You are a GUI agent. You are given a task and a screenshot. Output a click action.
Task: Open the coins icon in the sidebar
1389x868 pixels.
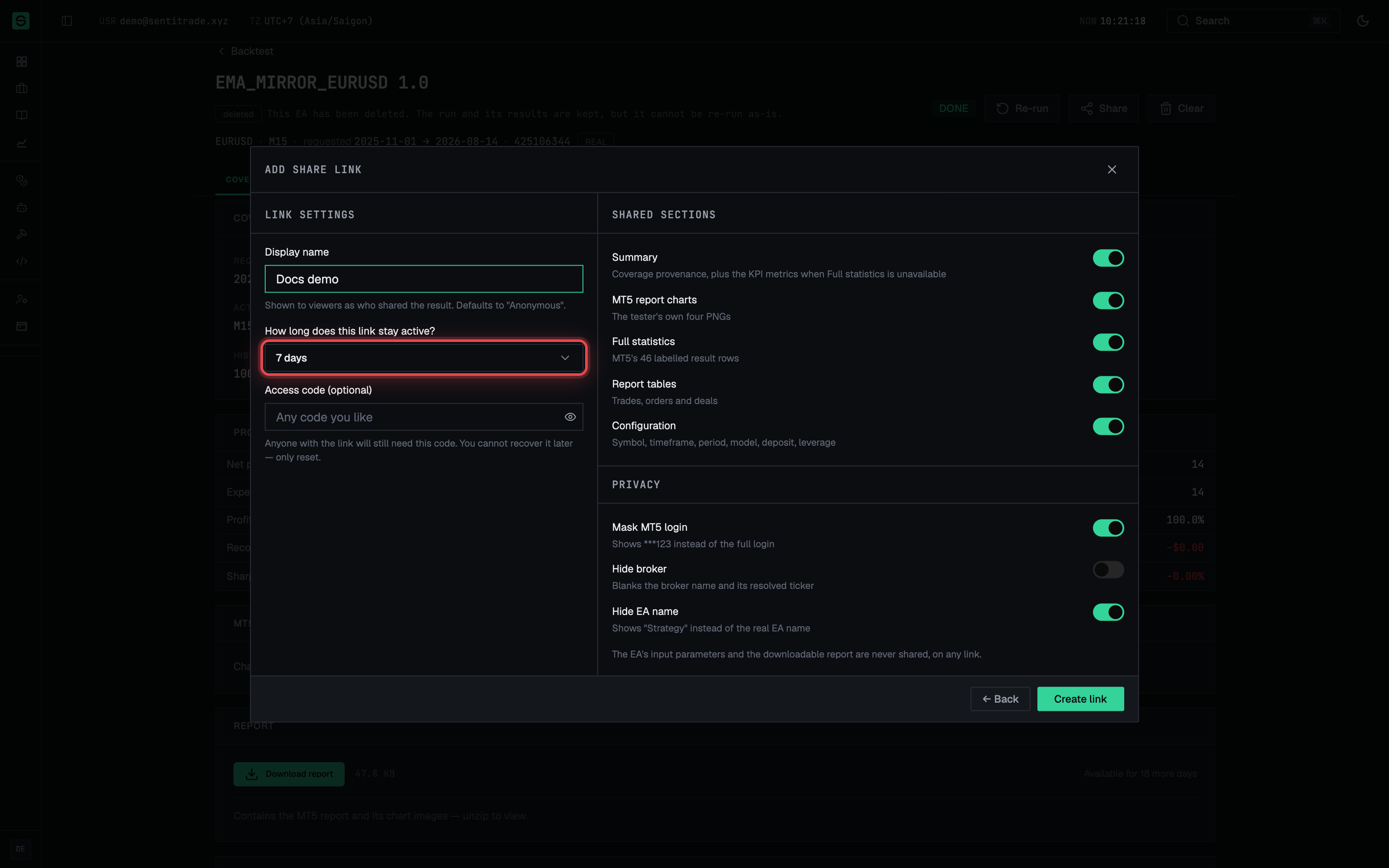(x=22, y=180)
